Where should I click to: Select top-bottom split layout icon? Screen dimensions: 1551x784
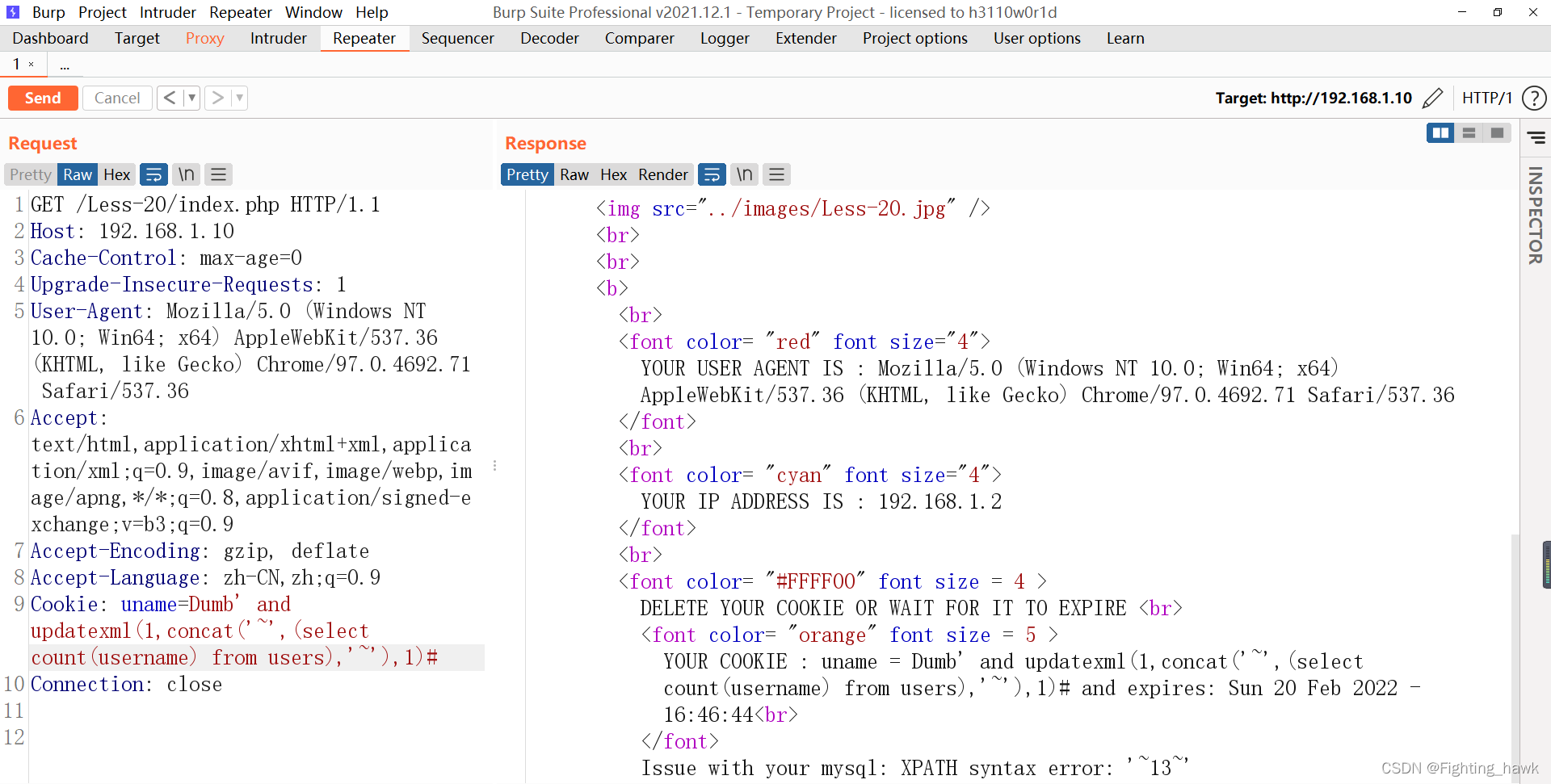[1469, 133]
